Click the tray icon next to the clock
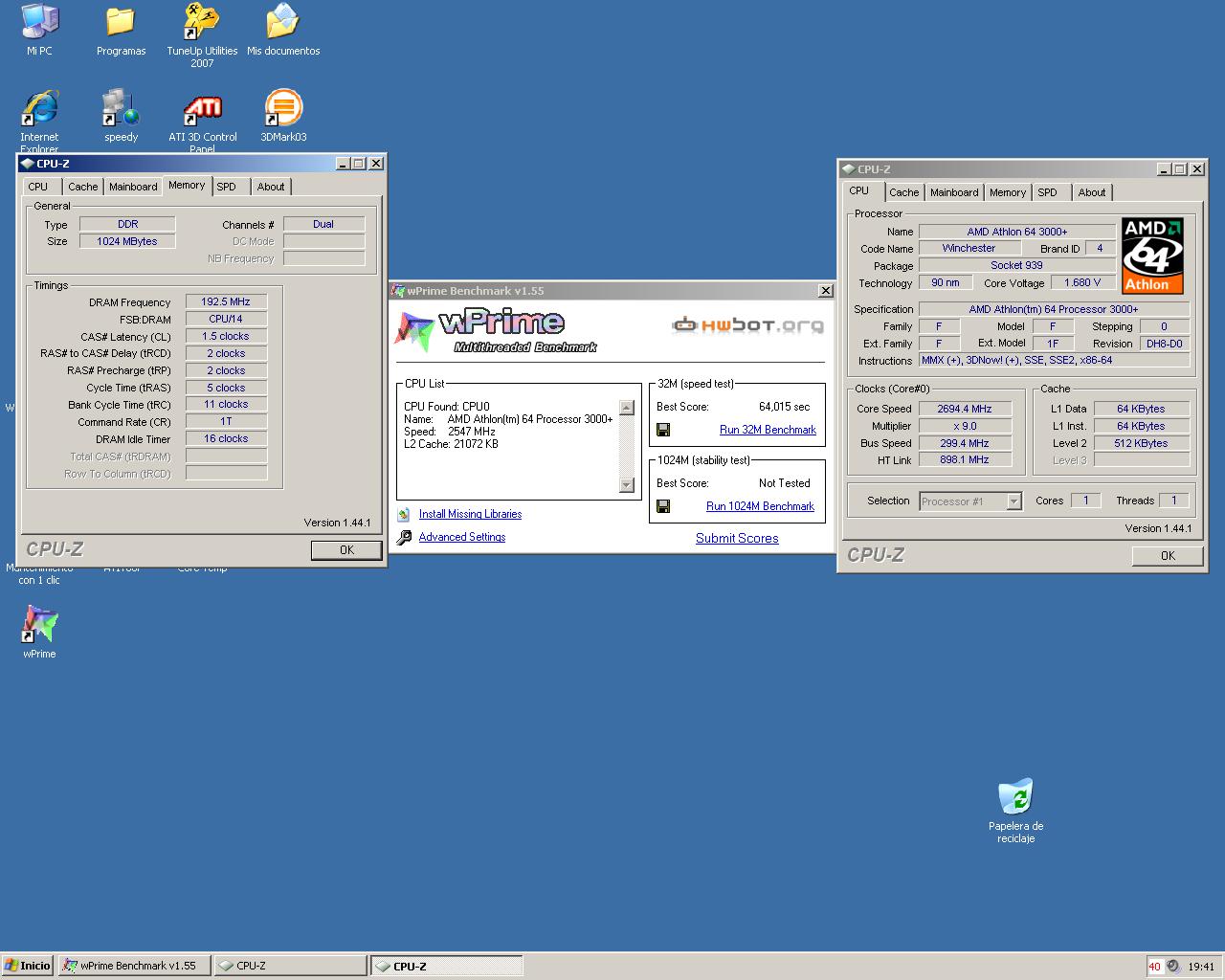 [x=1173, y=966]
